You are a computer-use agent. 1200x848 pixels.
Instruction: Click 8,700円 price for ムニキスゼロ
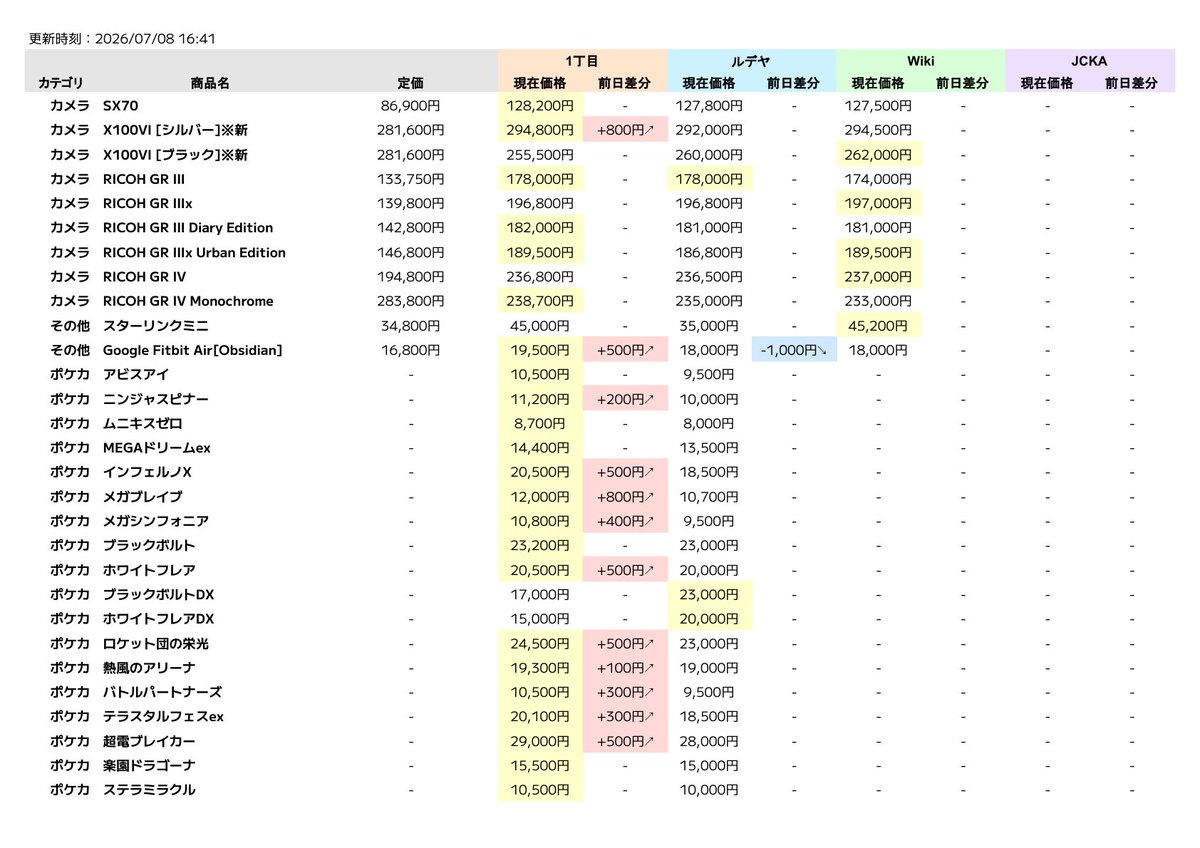(x=541, y=424)
